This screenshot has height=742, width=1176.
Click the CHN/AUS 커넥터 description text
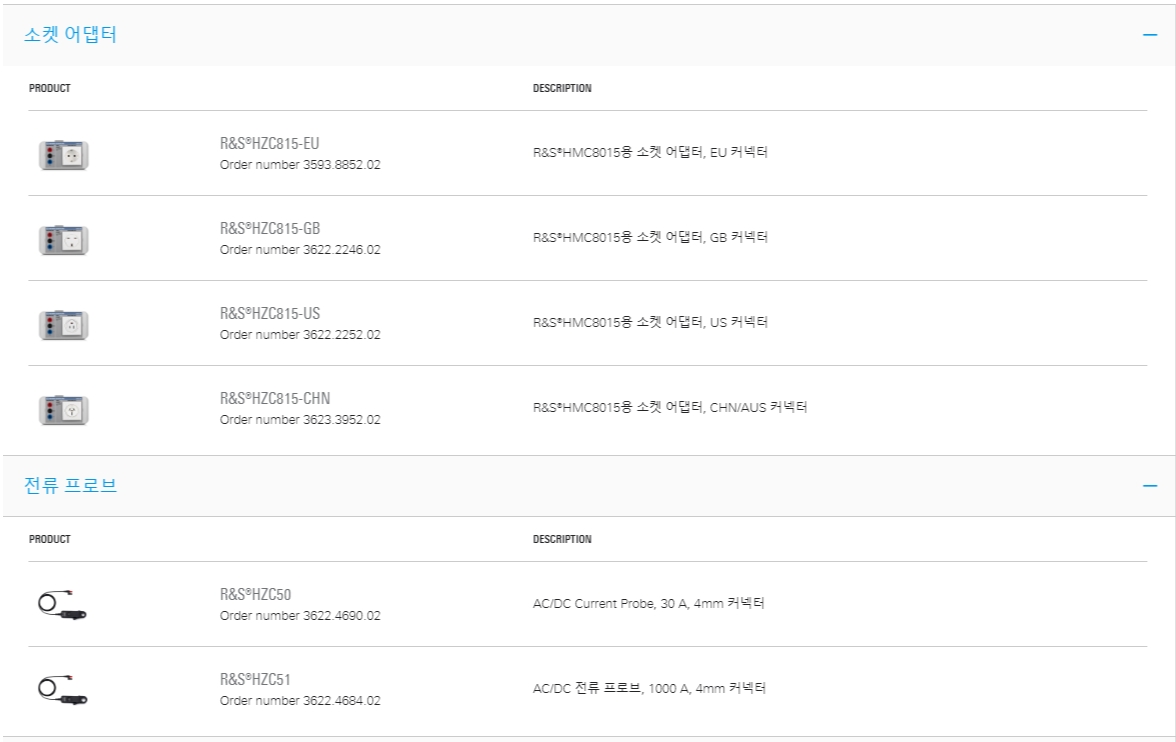(x=670, y=407)
